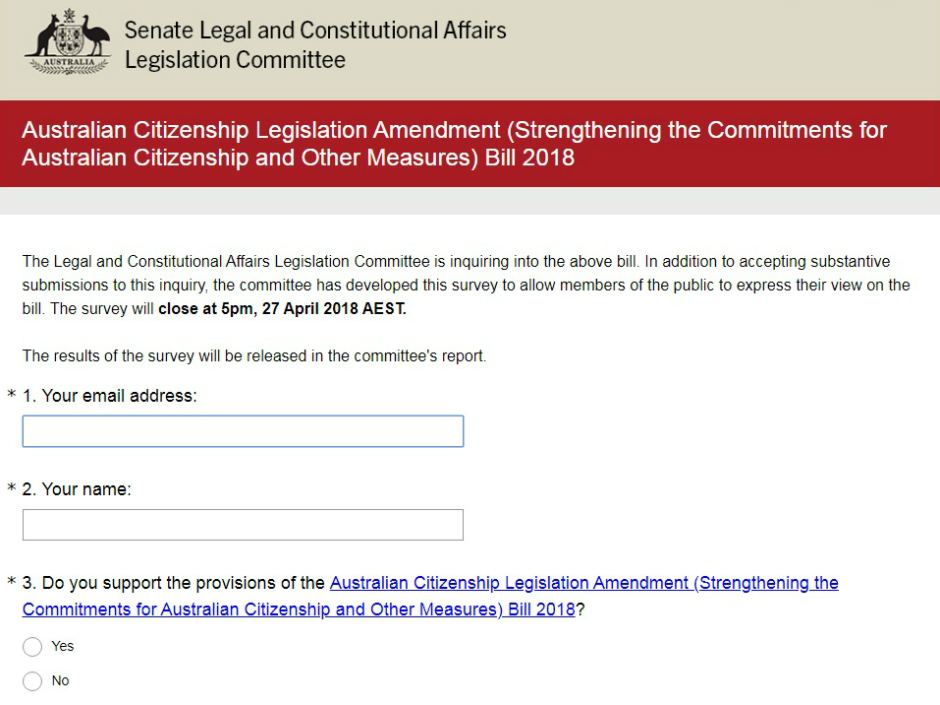Click into the Your name text box
The width and height of the screenshot is (940, 705).
(243, 525)
